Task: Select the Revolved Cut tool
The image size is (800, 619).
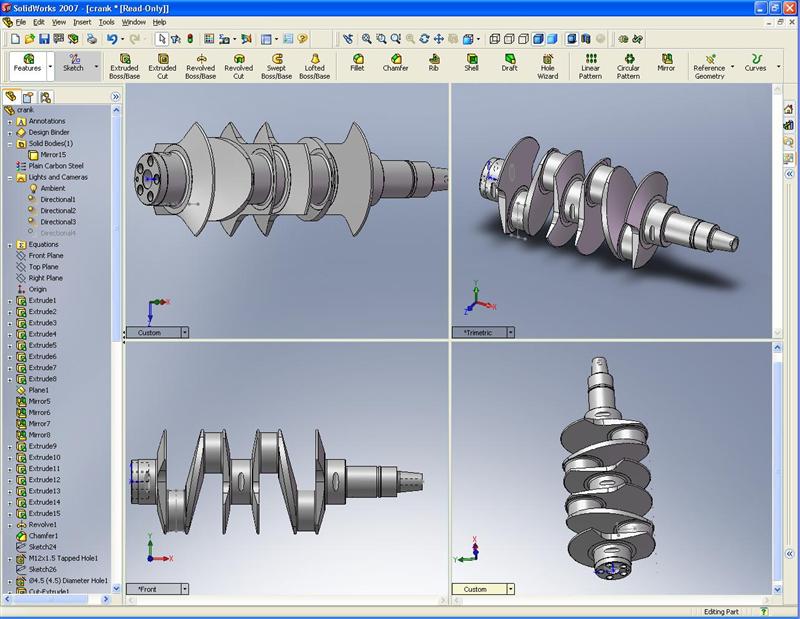Action: pos(238,66)
